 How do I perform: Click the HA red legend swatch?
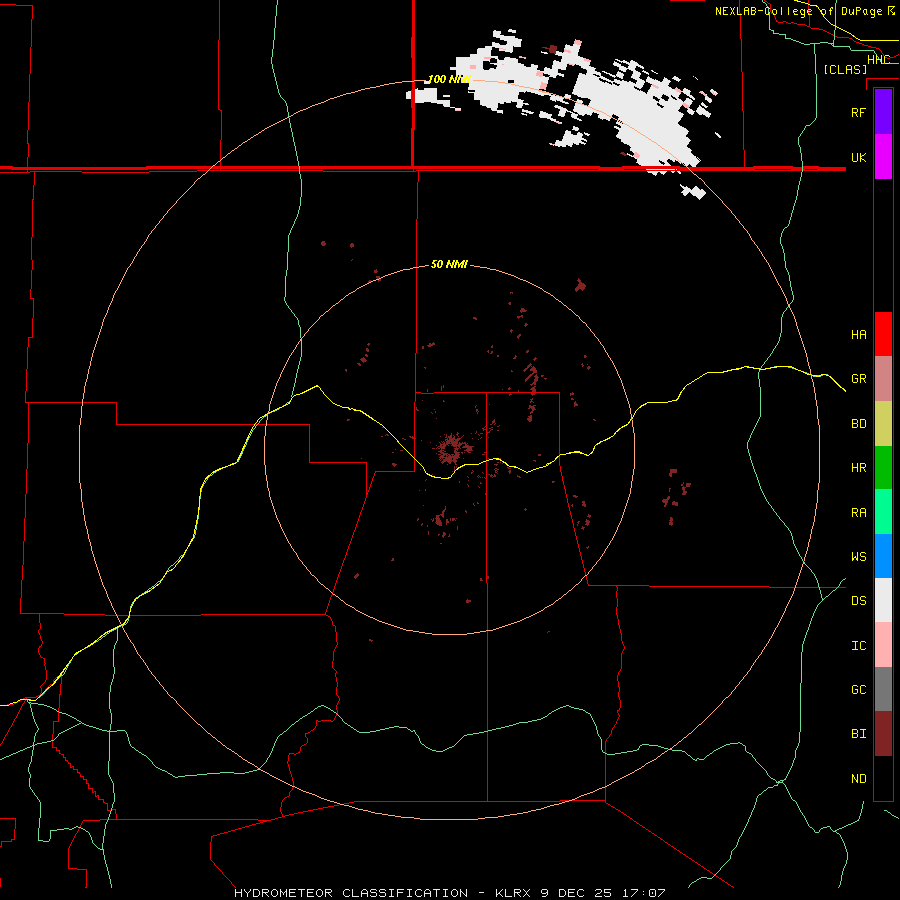point(883,334)
